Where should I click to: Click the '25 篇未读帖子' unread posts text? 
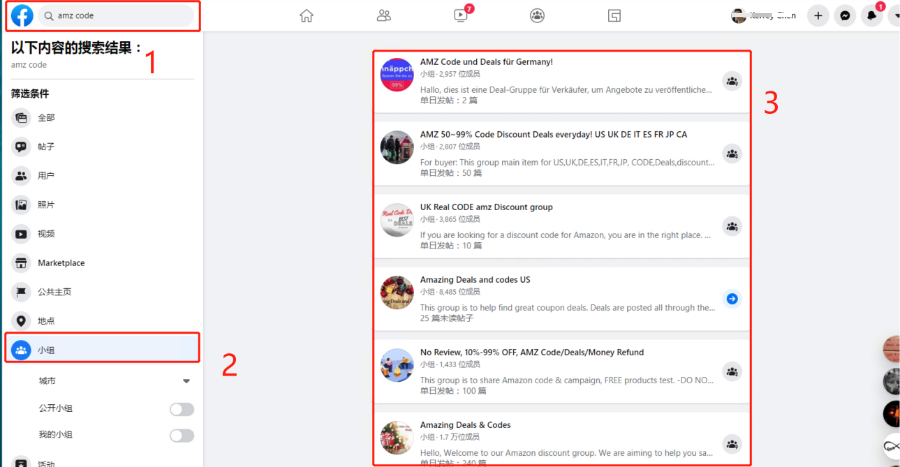(447, 318)
